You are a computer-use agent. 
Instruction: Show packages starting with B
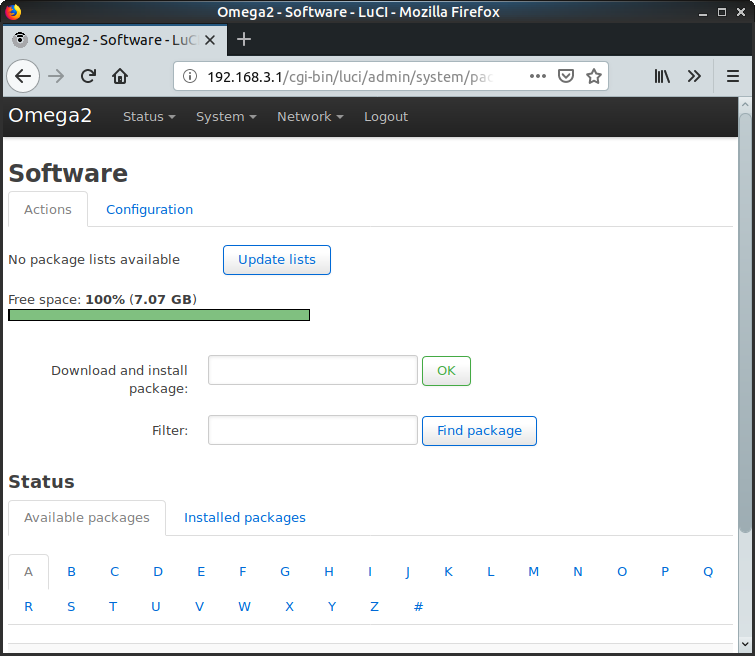(71, 572)
